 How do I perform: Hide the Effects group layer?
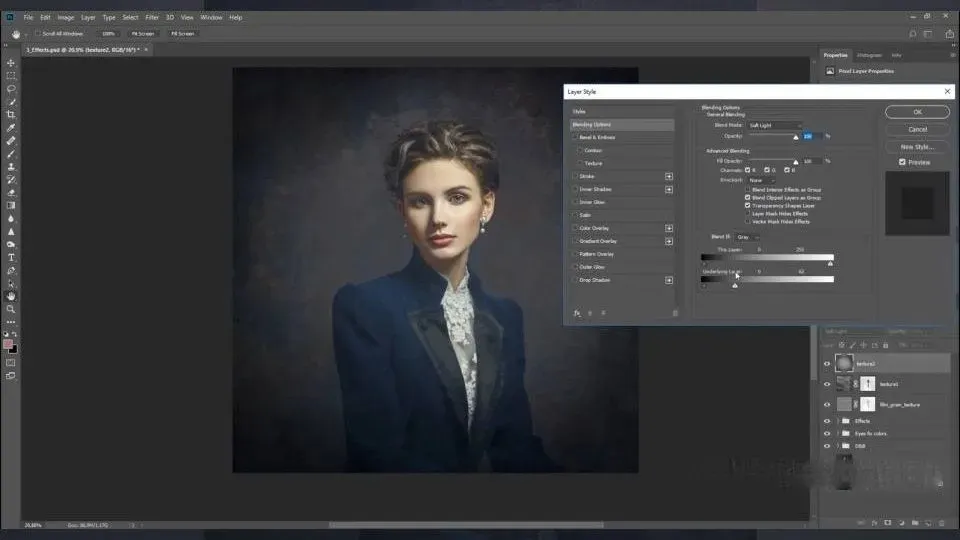[x=826, y=421]
